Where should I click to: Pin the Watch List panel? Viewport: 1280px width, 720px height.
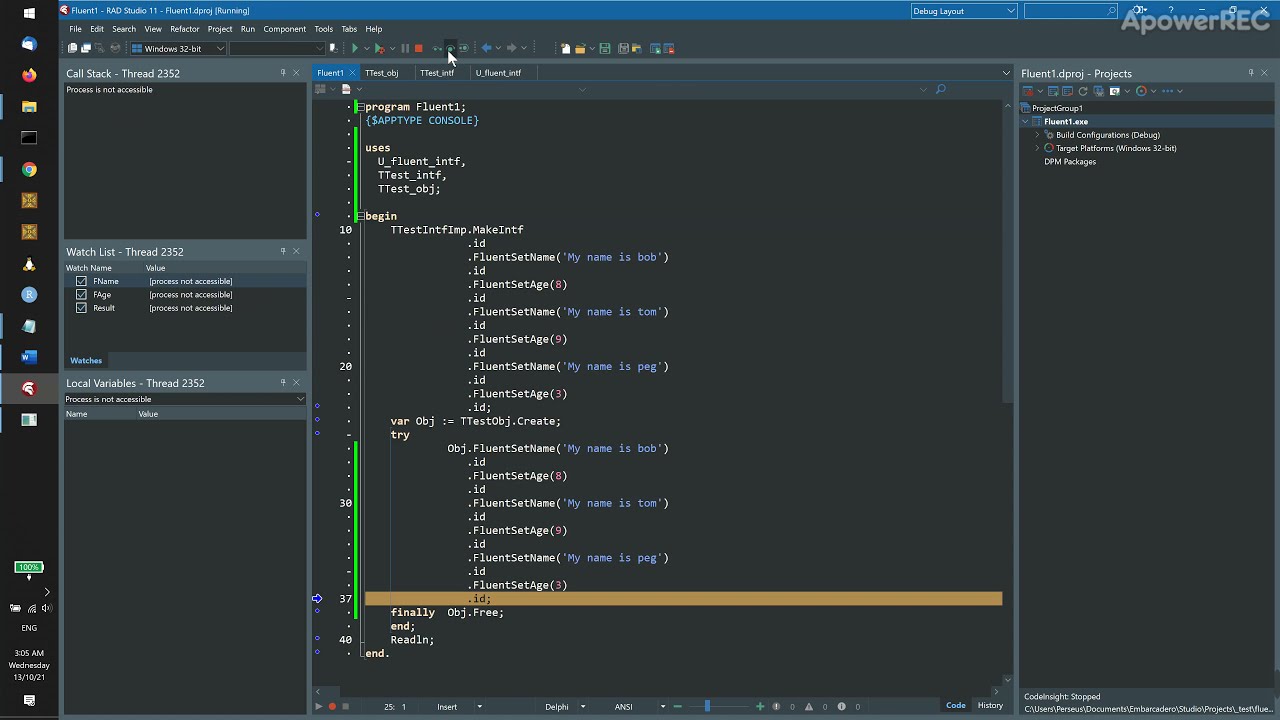tap(283, 252)
